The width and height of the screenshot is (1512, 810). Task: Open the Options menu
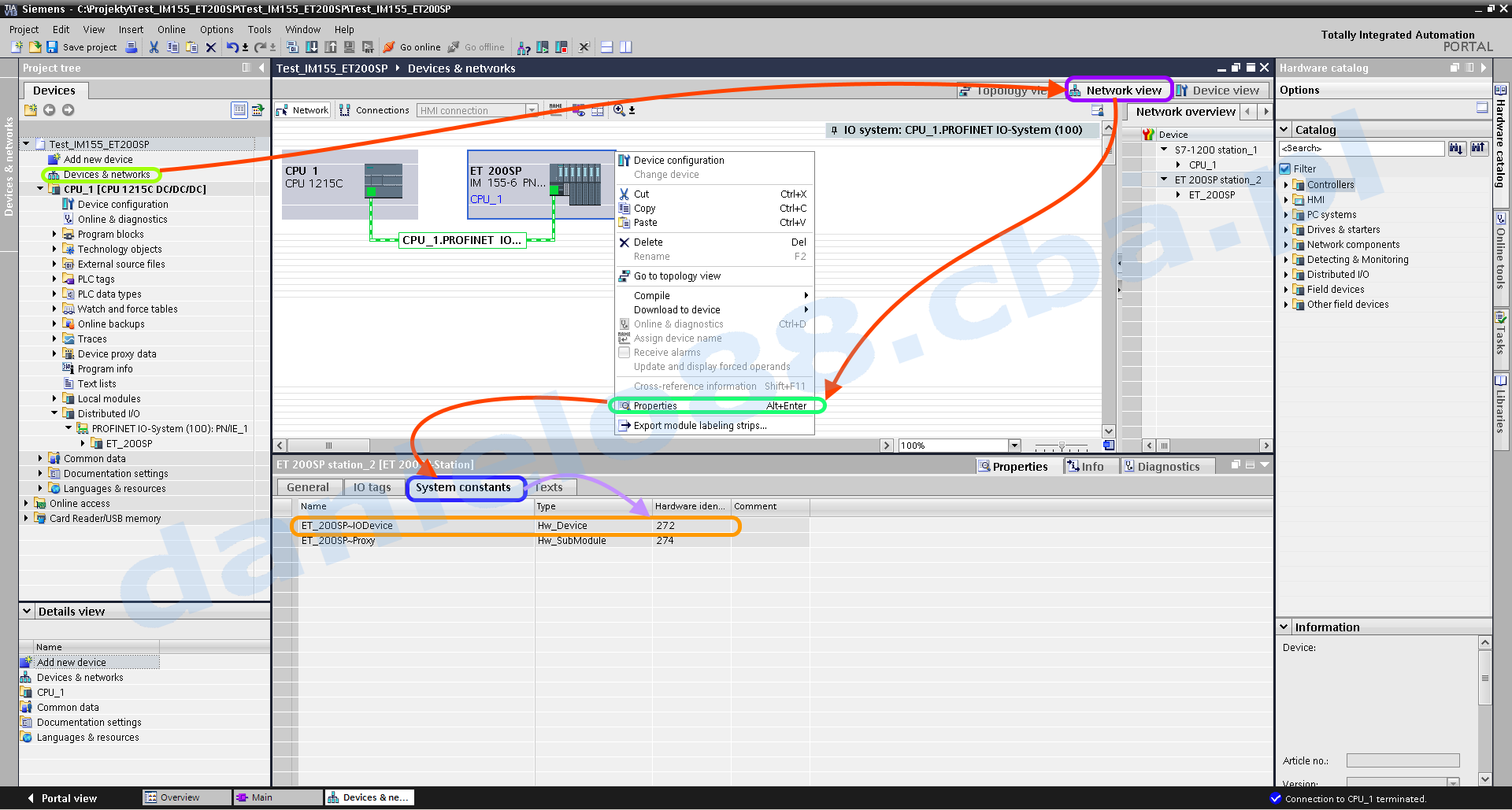pyautogui.click(x=217, y=30)
